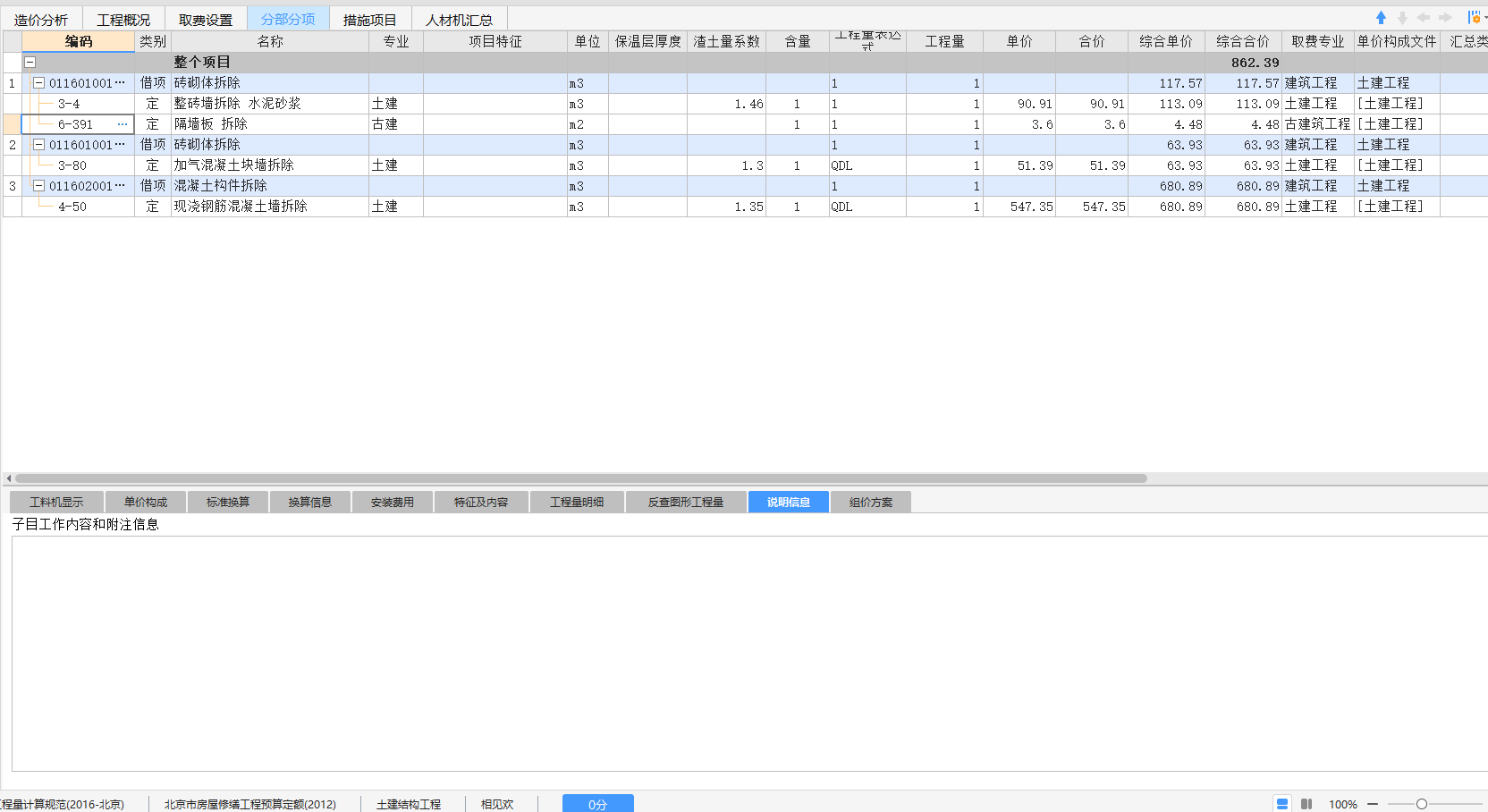This screenshot has width=1488, height=812.
Task: Go to the 措施项目 tab
Action: click(370, 20)
